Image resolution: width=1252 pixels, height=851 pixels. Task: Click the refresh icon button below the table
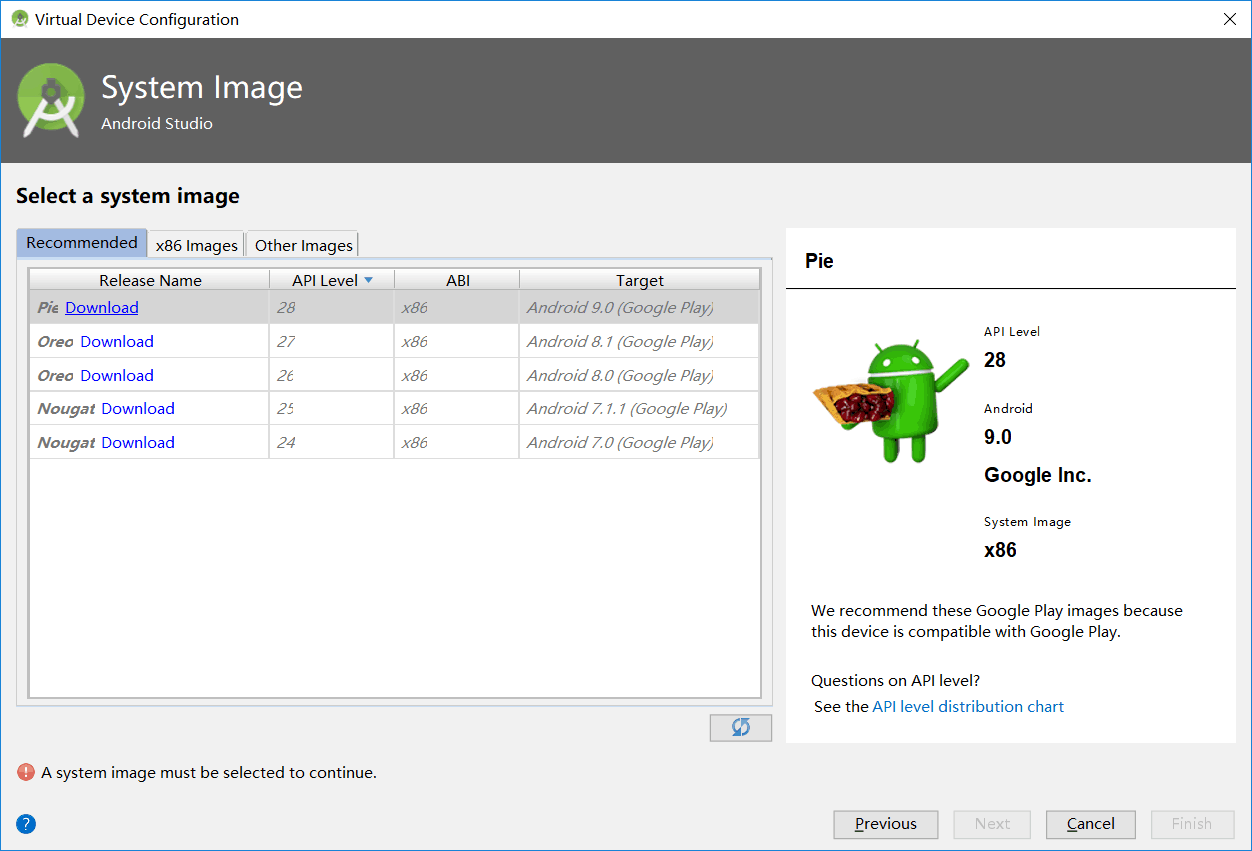click(x=741, y=727)
